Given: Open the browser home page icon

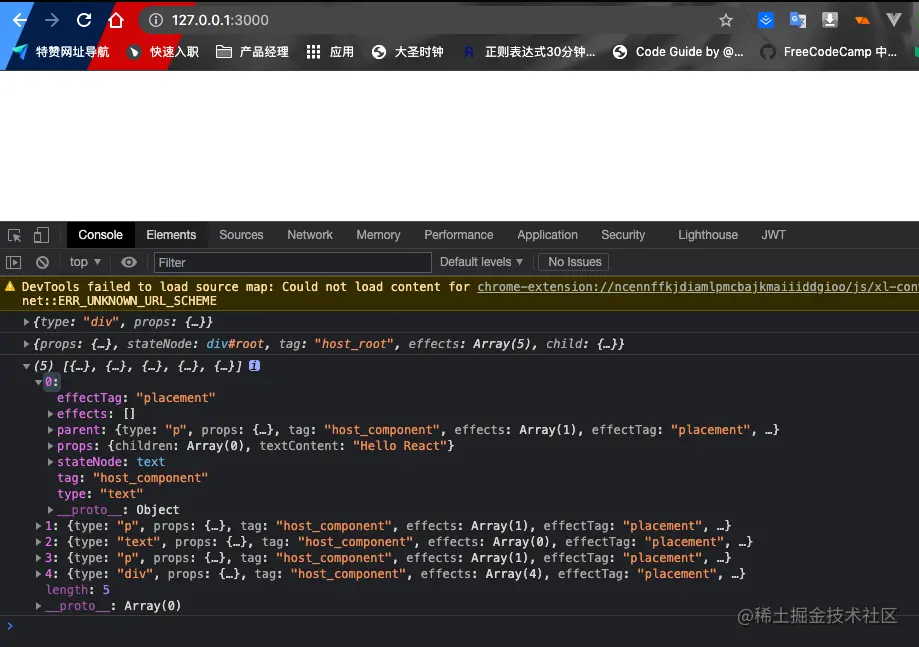Looking at the screenshot, I should 116,21.
